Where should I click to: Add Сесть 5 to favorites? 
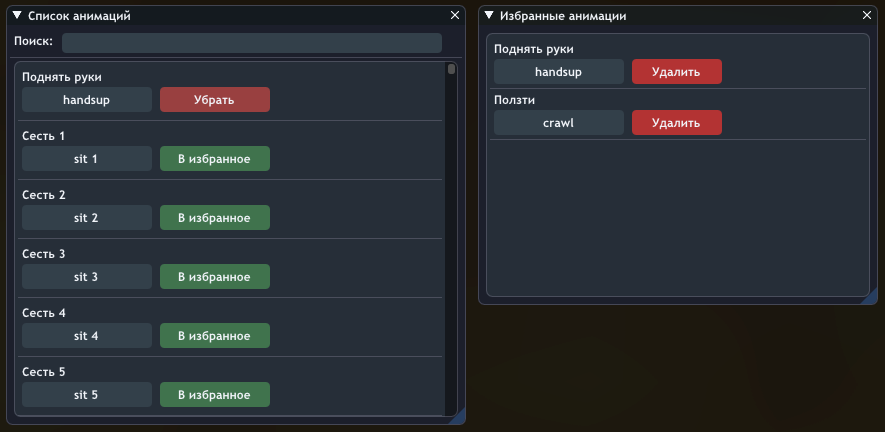coord(215,395)
